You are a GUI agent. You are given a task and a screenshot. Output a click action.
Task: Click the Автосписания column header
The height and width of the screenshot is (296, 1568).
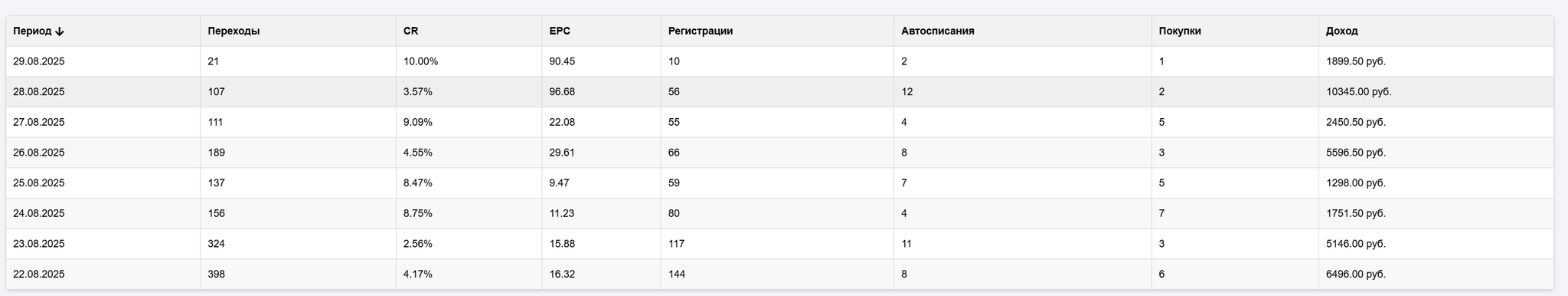click(x=938, y=31)
